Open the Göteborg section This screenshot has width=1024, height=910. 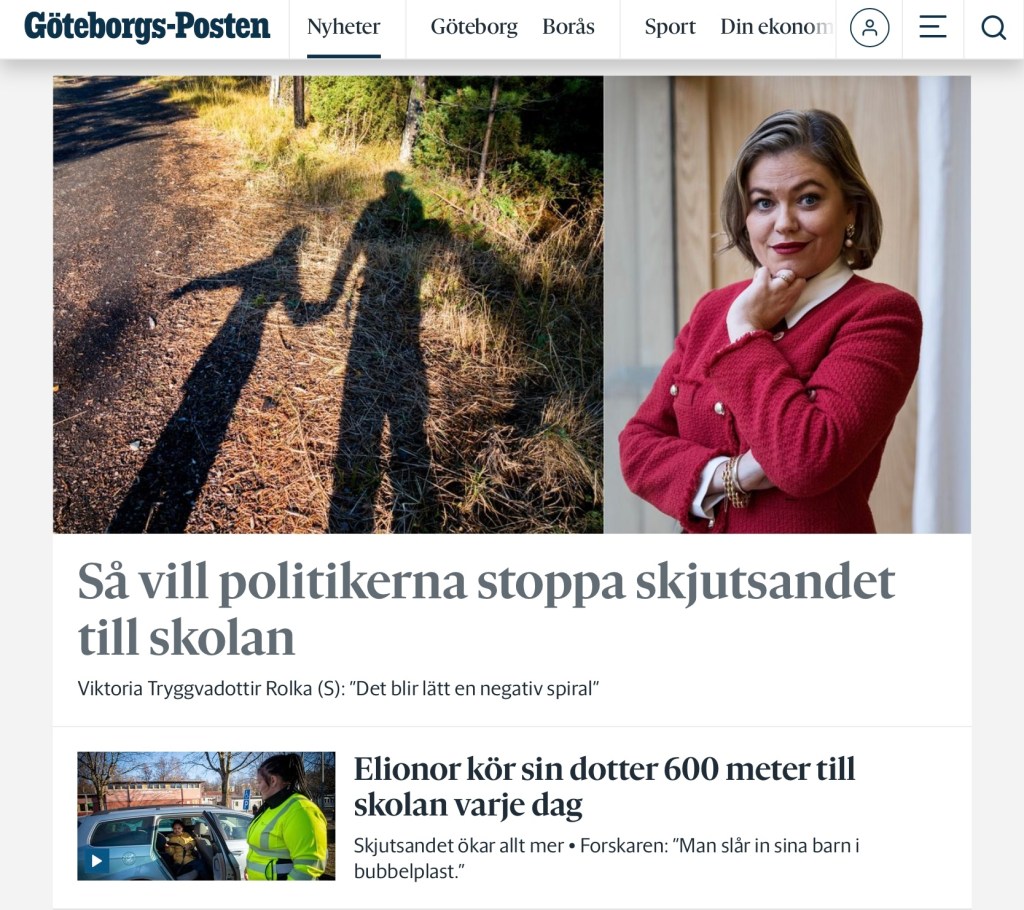[x=474, y=27]
